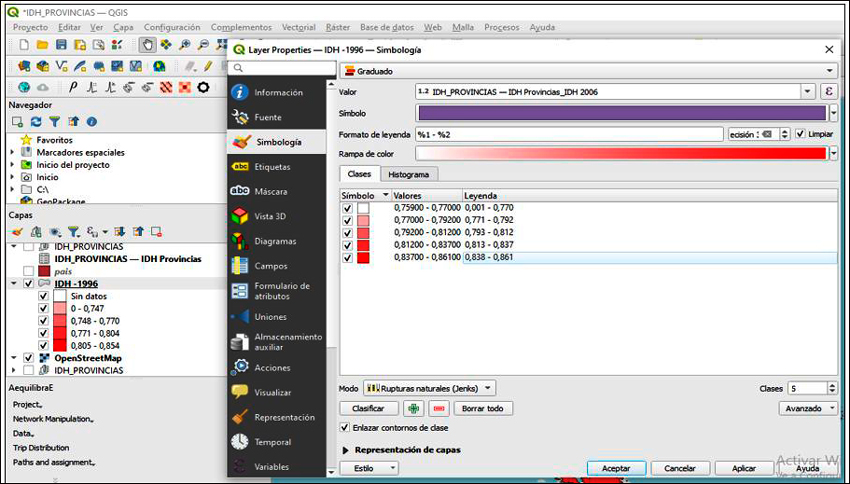Screen dimensions: 850x484
Task: Select the Vista 3D sidebar icon
Action: 240,216
